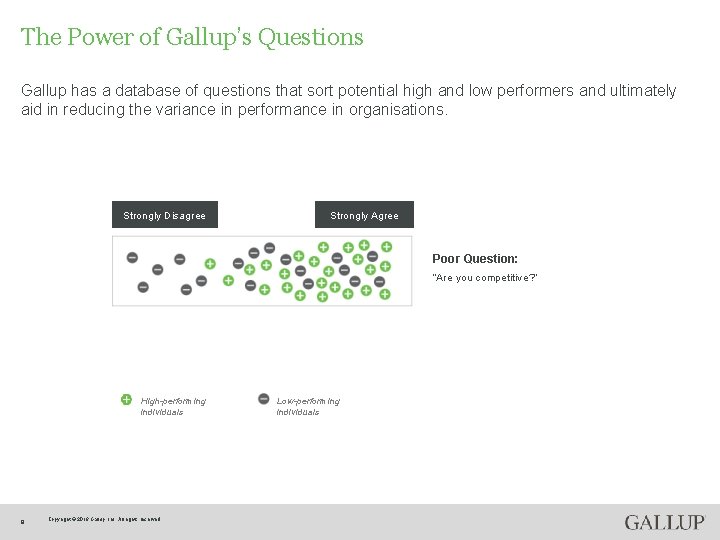Click the Strongly Agree label box
This screenshot has width=720, height=540.
coord(364,215)
